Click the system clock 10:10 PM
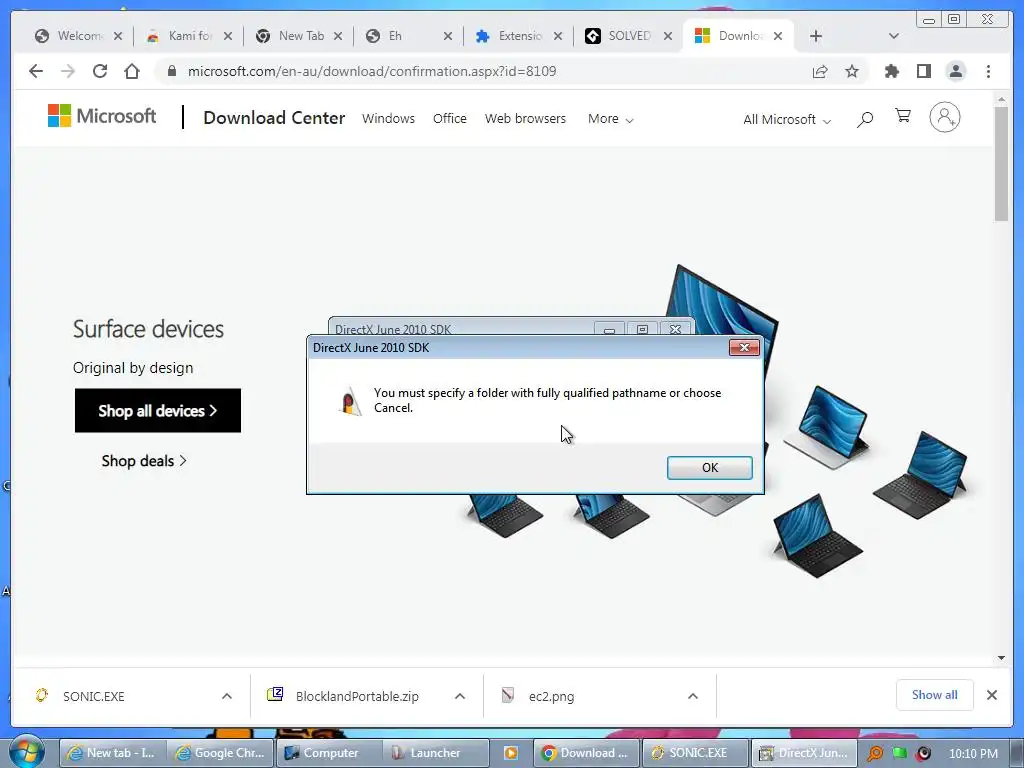Screen dimensions: 1024x768 click(x=973, y=754)
